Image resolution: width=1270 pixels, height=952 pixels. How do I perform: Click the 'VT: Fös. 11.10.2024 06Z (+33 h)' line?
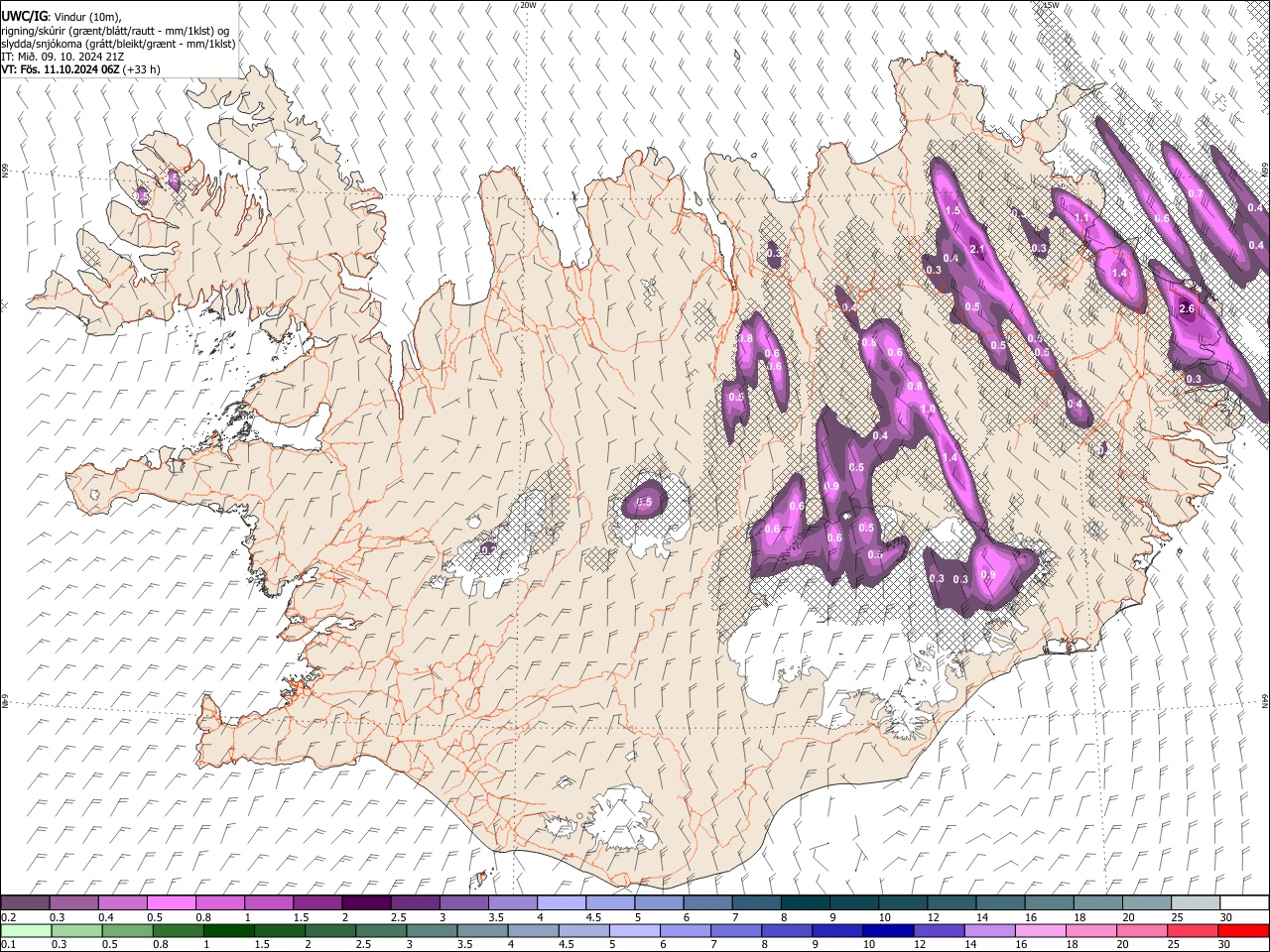[x=81, y=69]
